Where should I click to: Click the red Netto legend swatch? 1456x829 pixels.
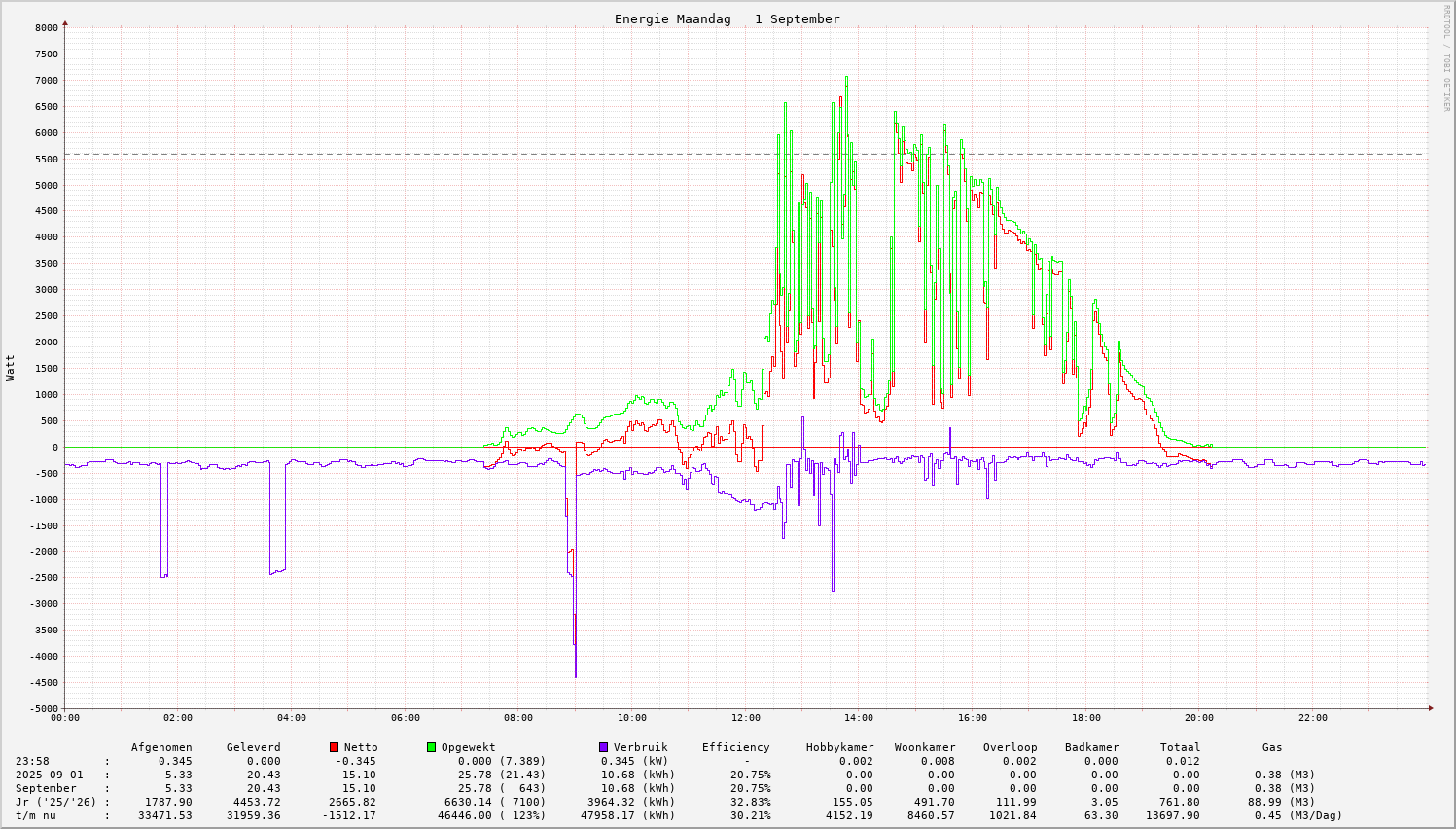(334, 747)
